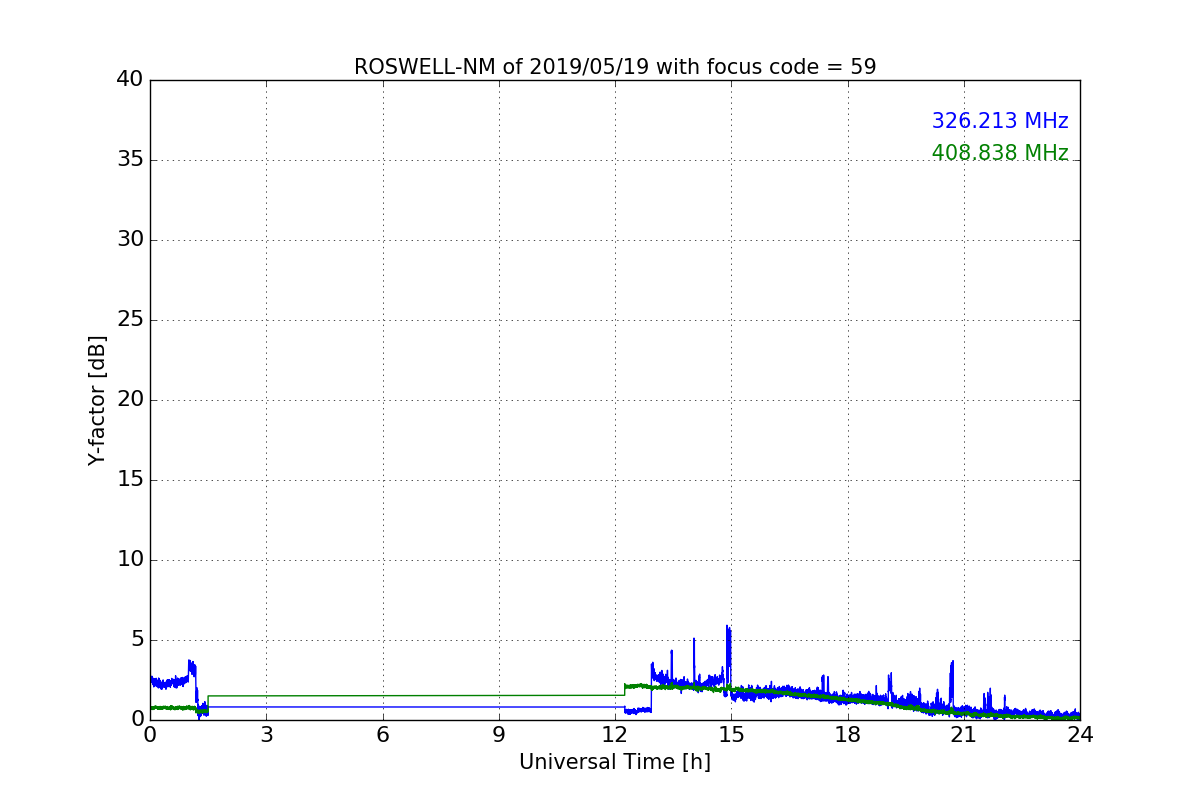
Task: Click the y-axis tick label "30"
Action: click(130, 240)
